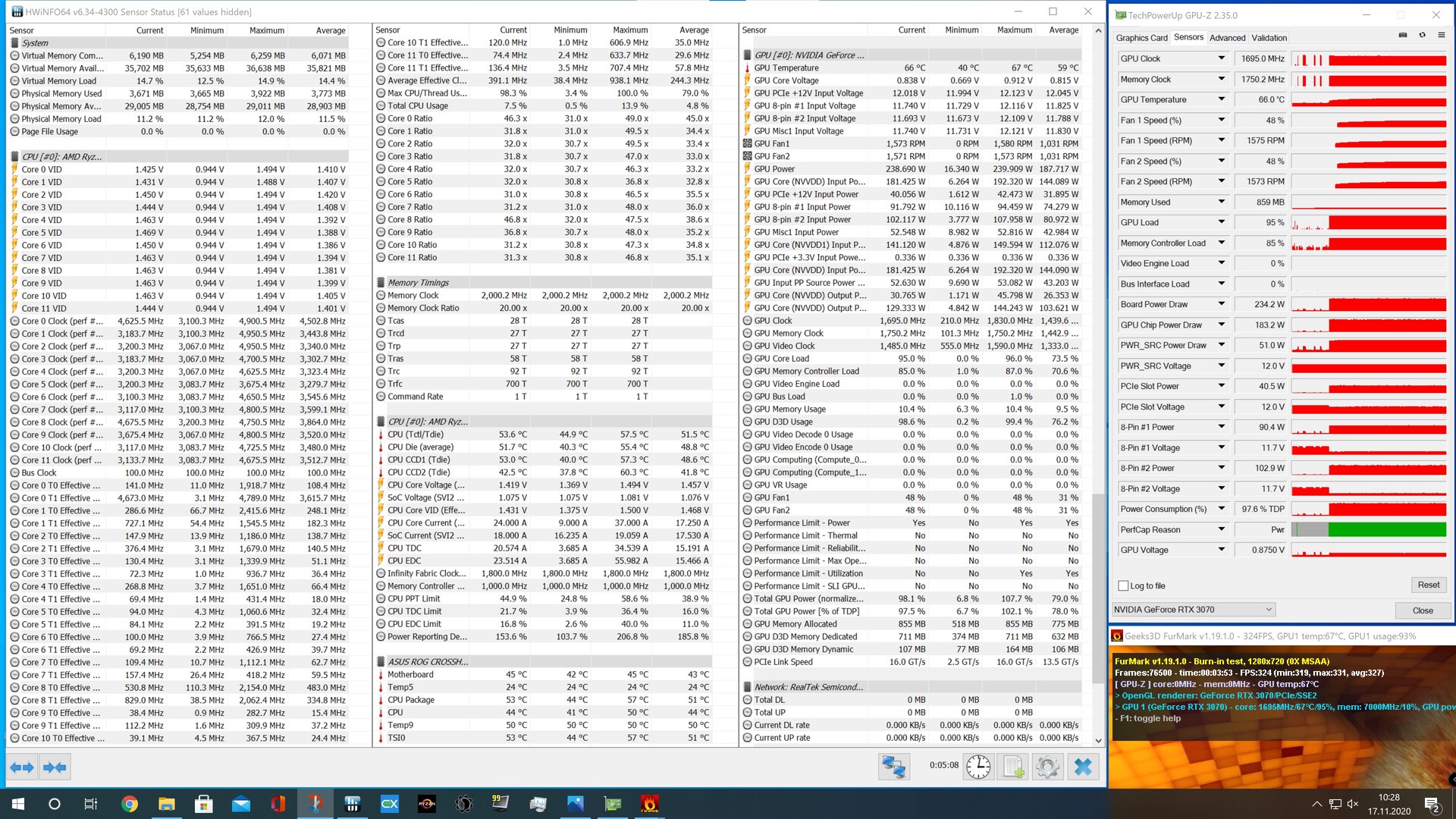Open Memory Used sensor dropdown
This screenshot has height=819, width=1456.
pyautogui.click(x=1221, y=202)
